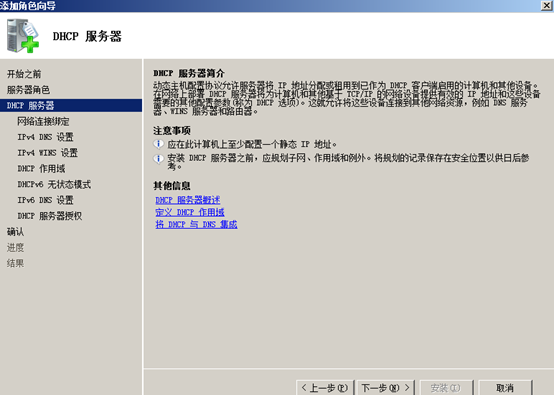The width and height of the screenshot is (554, 395).
Task: Click the 下一步 next button
Action: point(385,388)
